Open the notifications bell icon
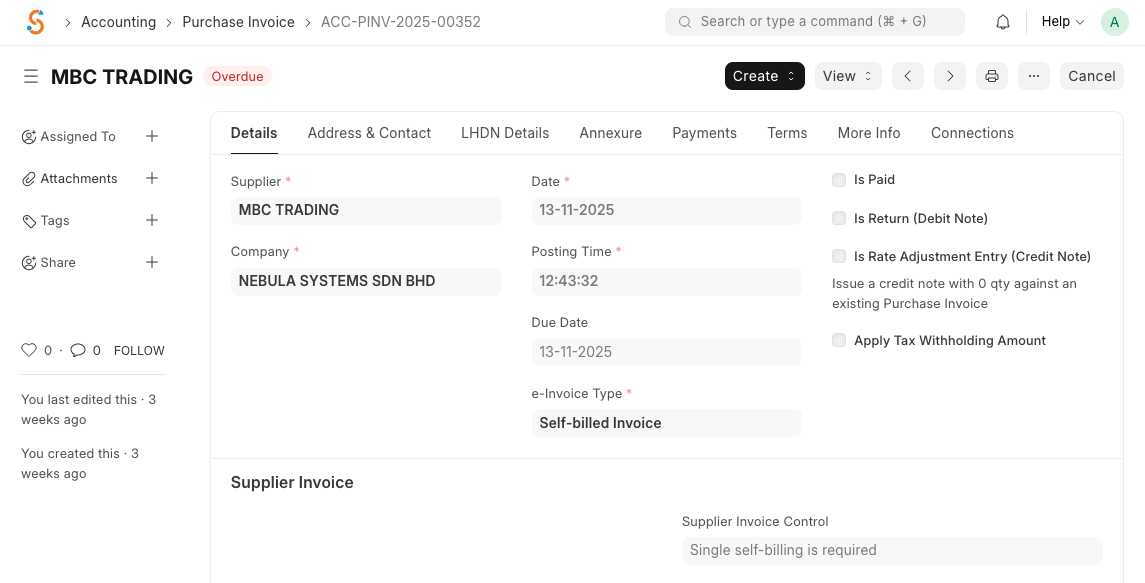 click(1003, 22)
